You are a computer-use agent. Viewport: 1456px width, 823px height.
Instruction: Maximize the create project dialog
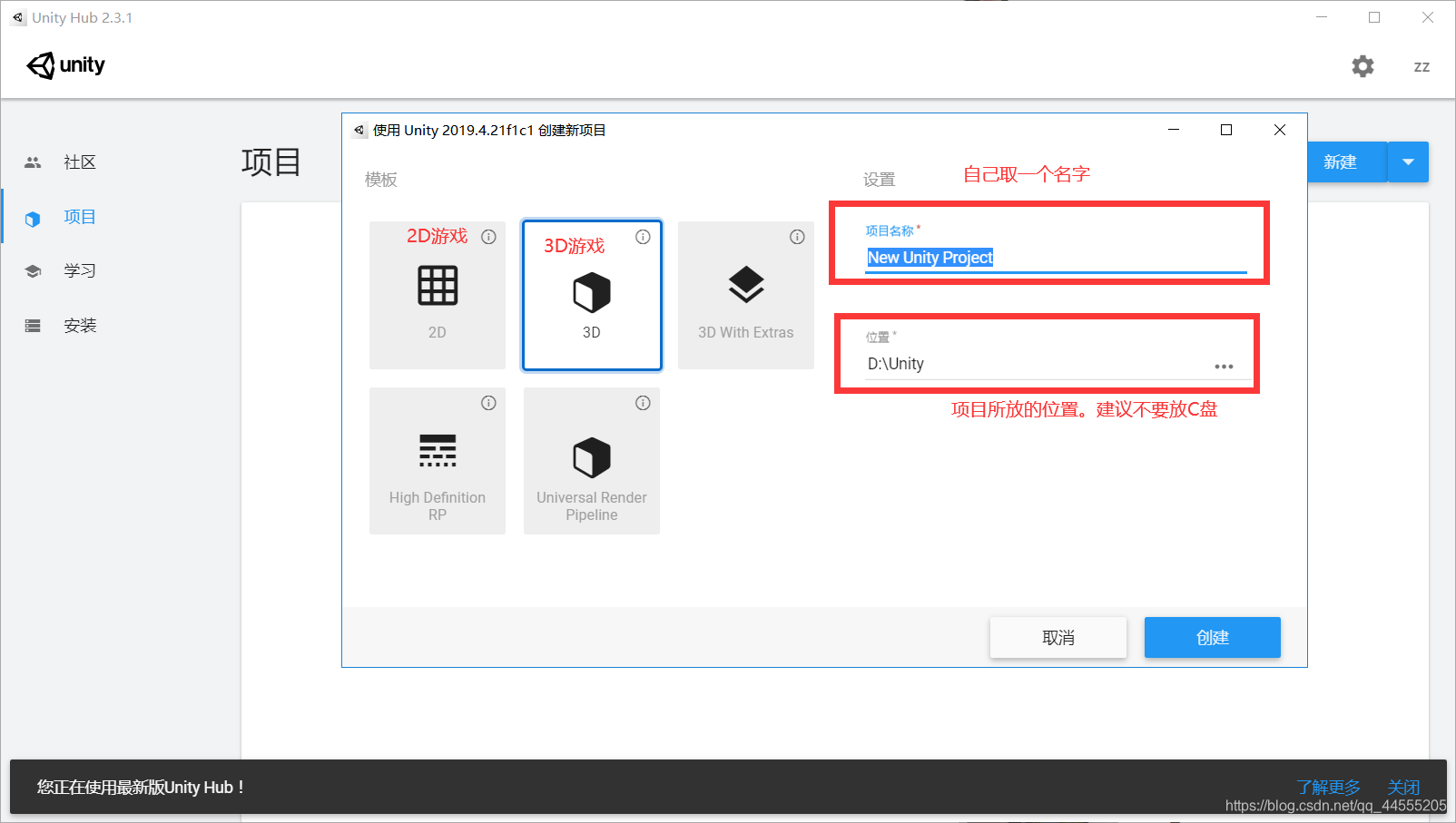click(x=1226, y=130)
